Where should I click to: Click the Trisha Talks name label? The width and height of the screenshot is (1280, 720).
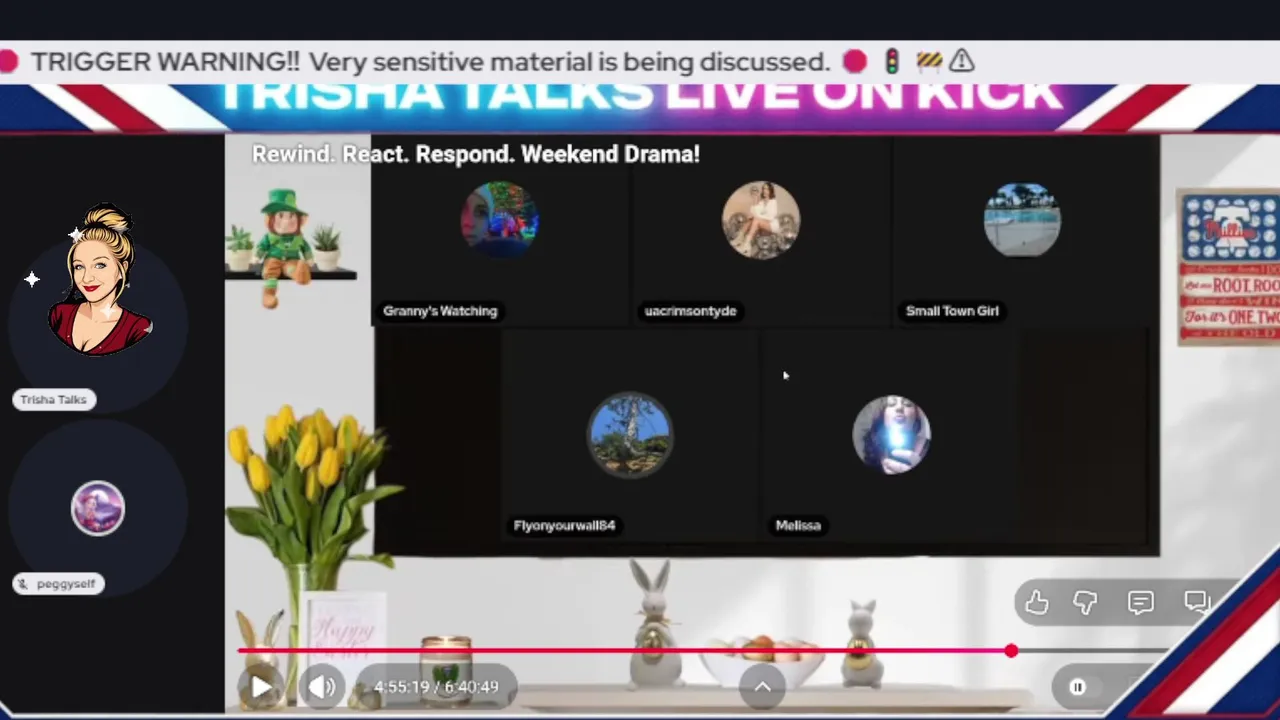pyautogui.click(x=54, y=399)
